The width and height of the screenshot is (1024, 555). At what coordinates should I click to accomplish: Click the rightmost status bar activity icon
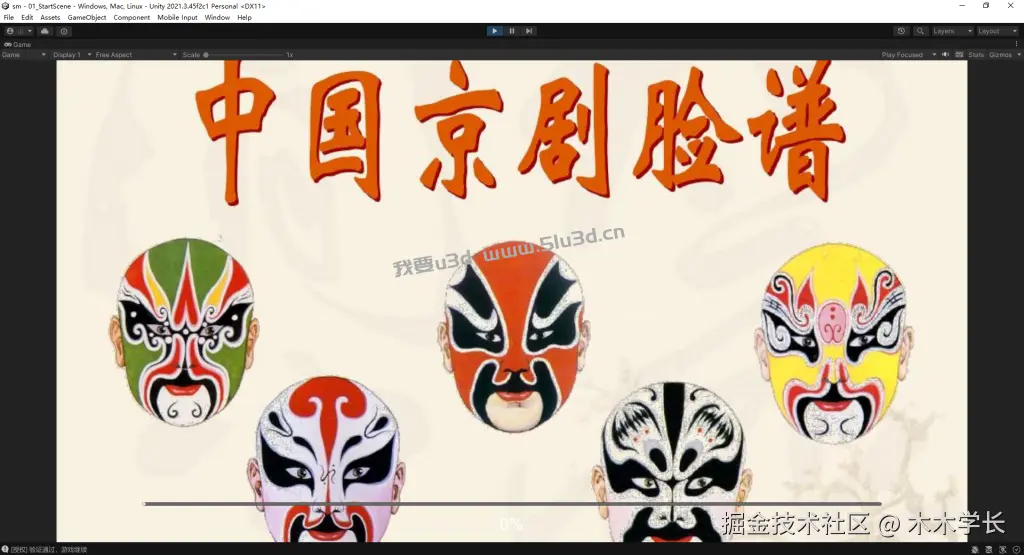tap(1016, 550)
